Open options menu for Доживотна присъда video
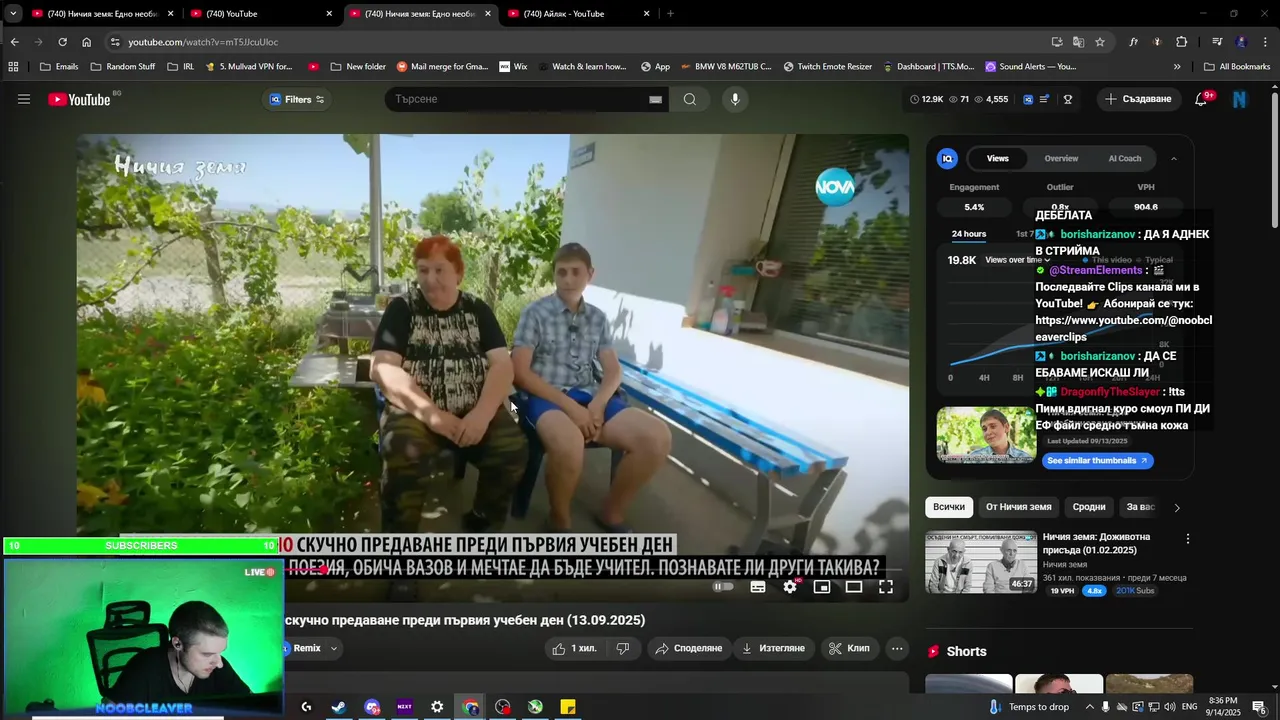 pos(1188,538)
